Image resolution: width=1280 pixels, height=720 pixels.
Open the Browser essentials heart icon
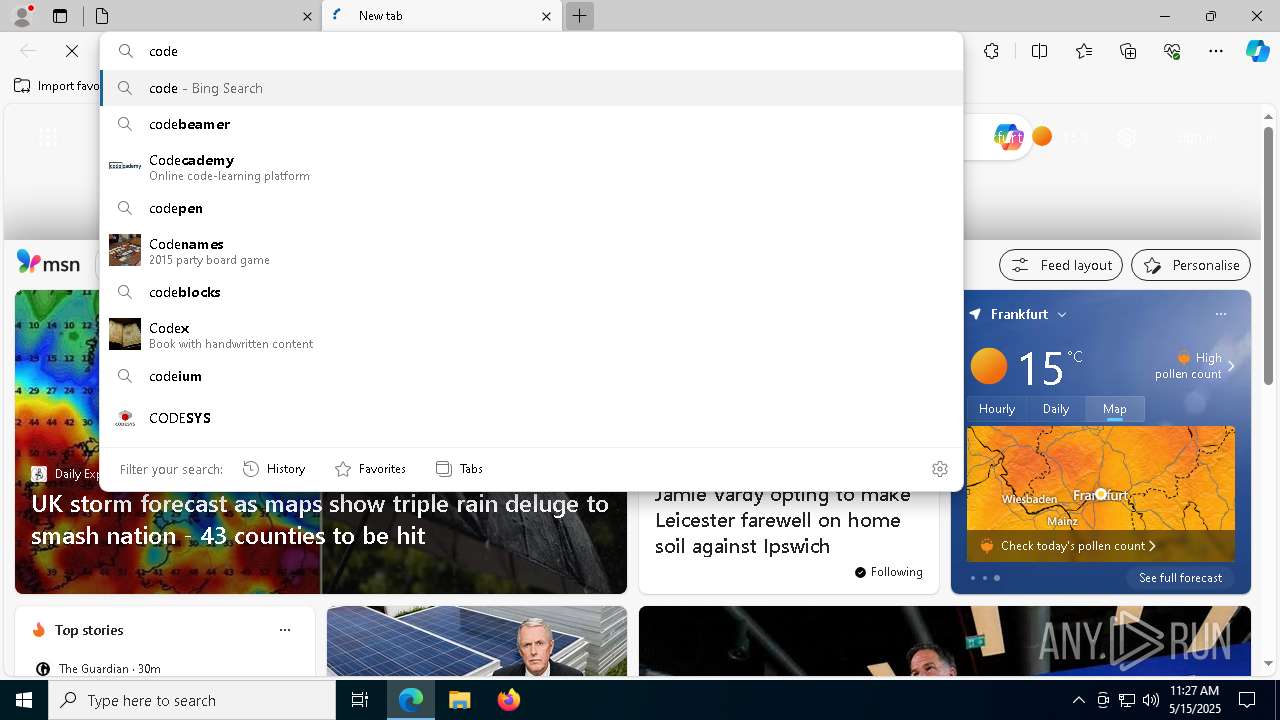(x=1172, y=51)
